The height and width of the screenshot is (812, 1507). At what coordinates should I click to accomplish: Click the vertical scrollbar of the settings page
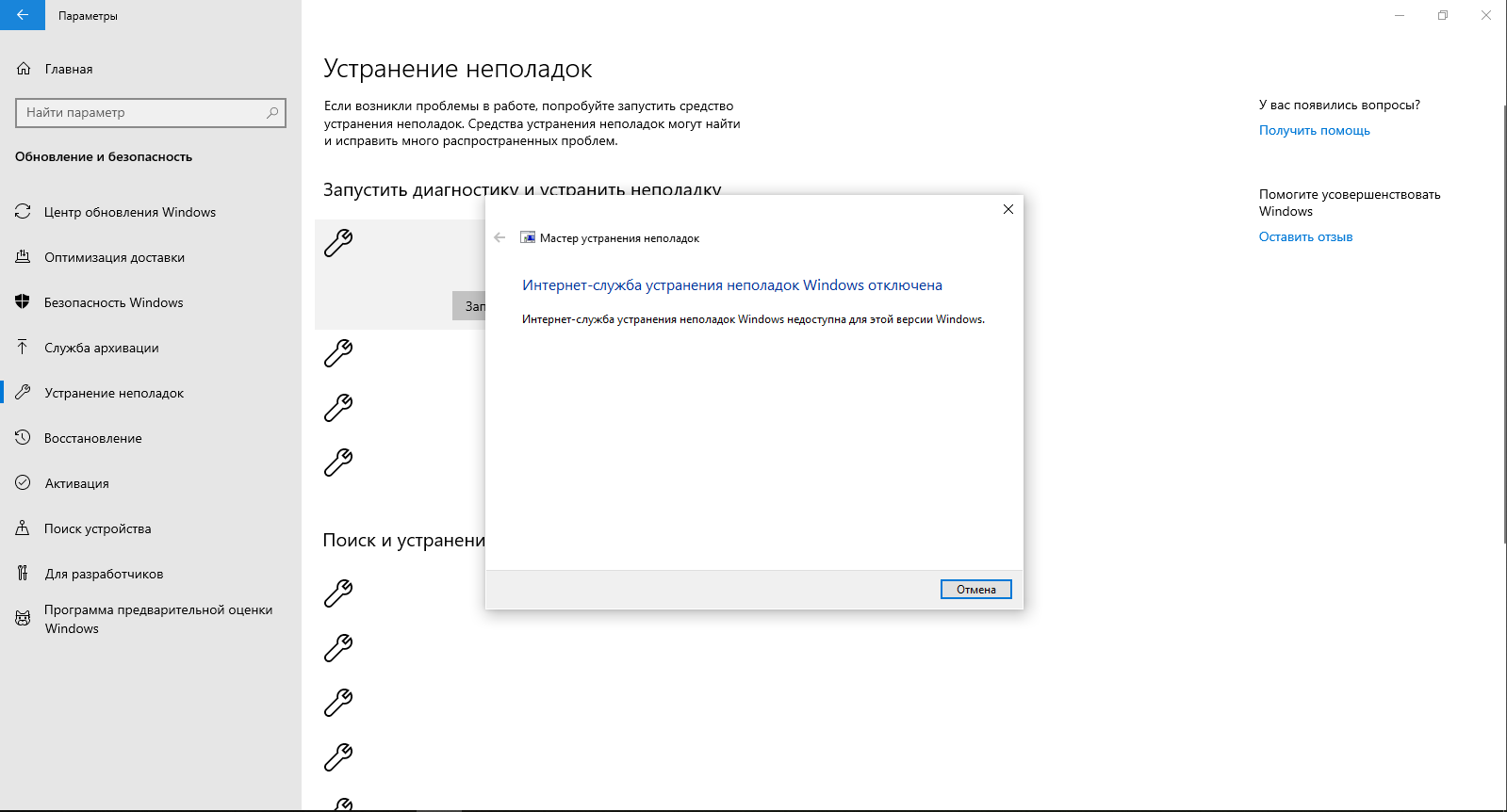point(1503,324)
